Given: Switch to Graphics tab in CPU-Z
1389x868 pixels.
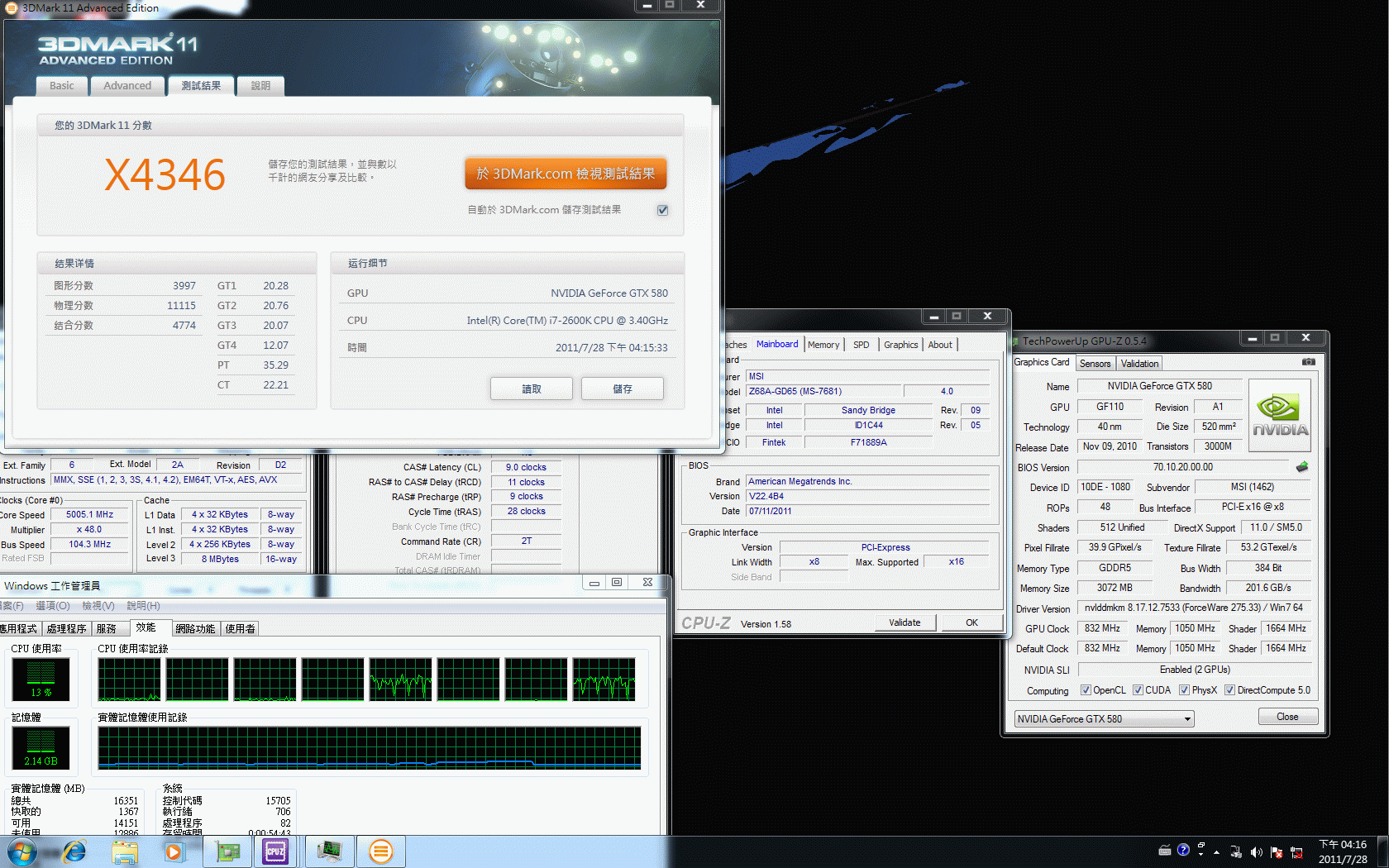Looking at the screenshot, I should coord(900,345).
